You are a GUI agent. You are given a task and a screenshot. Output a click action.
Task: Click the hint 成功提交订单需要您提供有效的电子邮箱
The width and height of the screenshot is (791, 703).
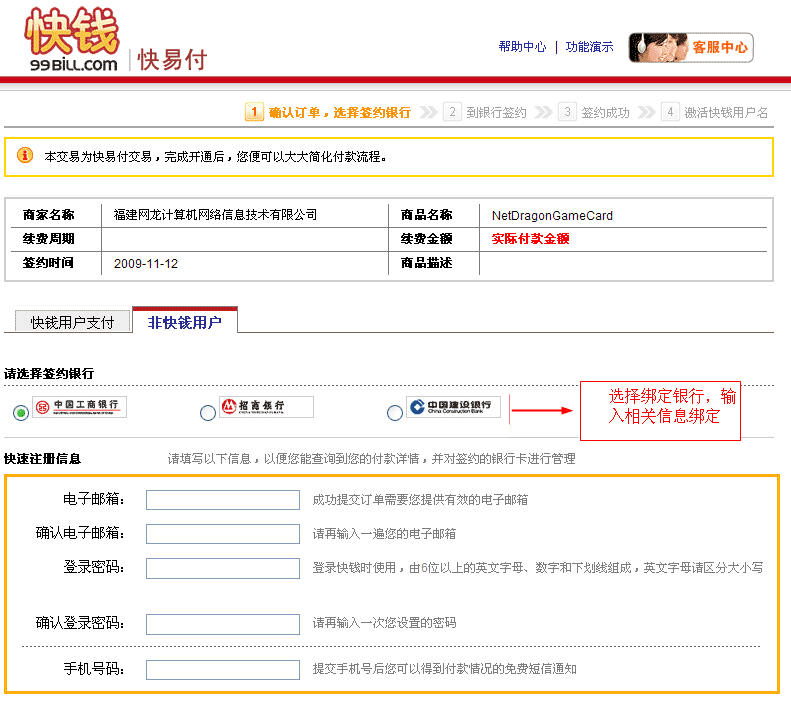(x=420, y=500)
